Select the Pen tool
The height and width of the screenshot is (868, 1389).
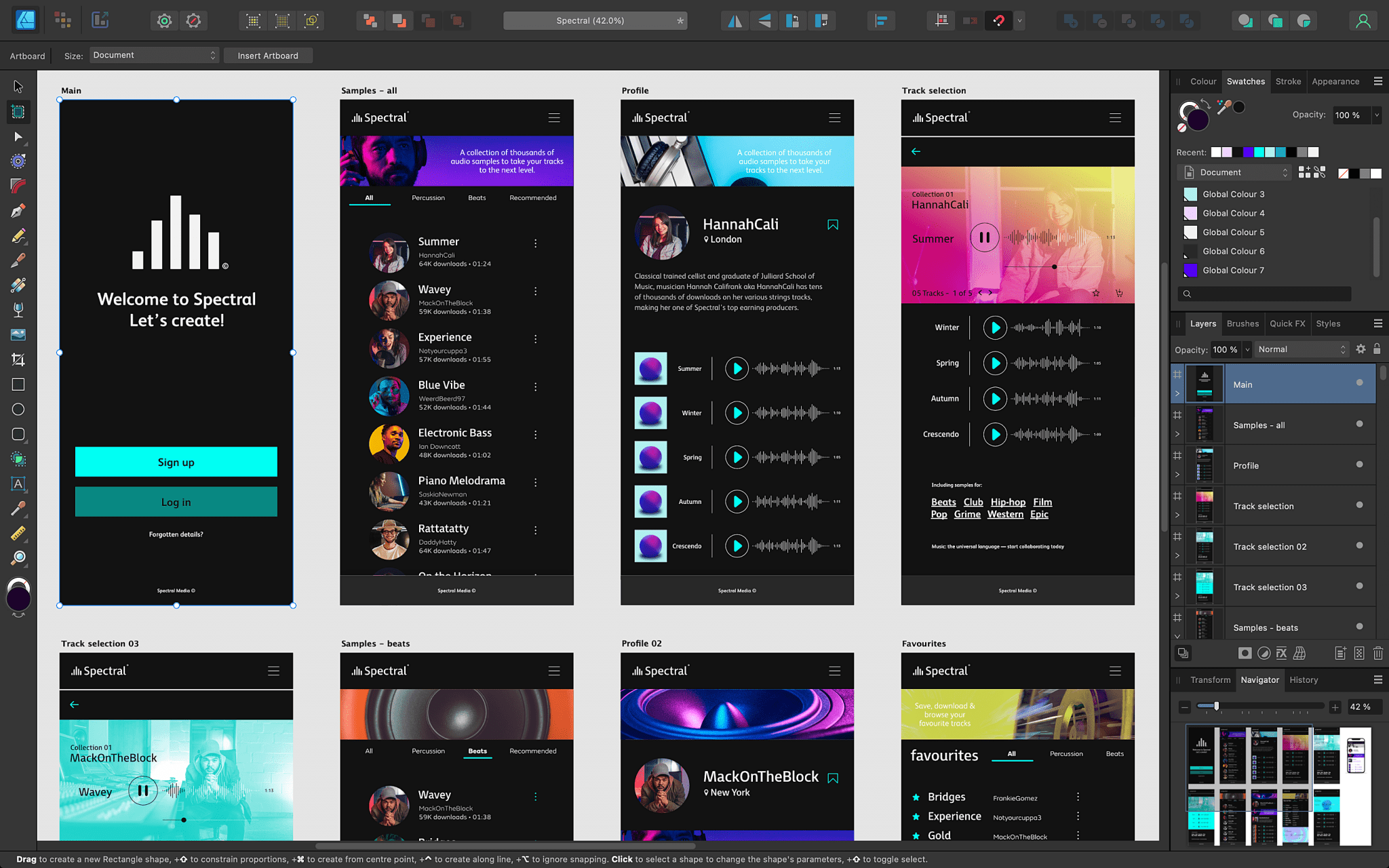point(18,211)
